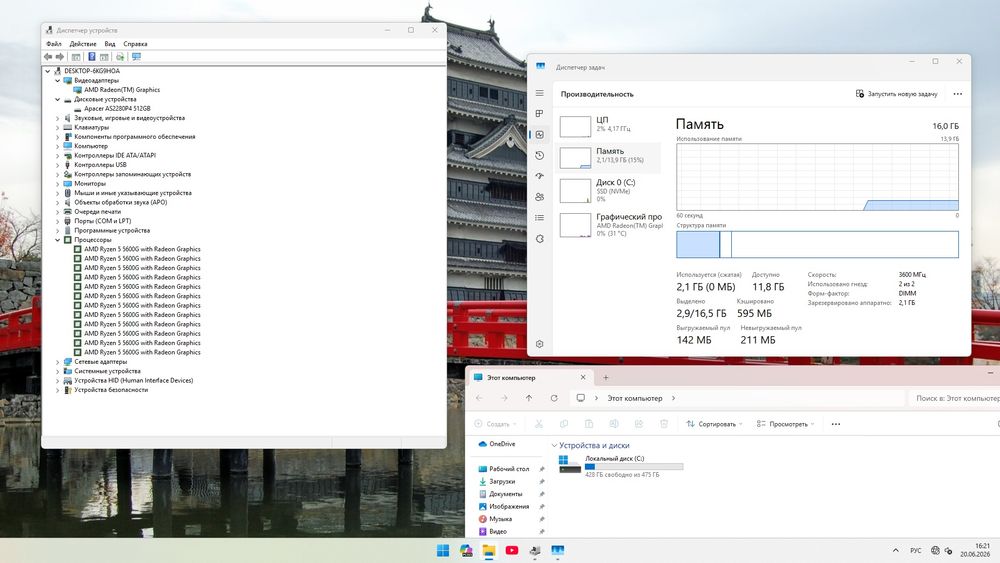The height and width of the screenshot is (563, 1000).
Task: Open the Processes page in Task Manager sidebar
Action: pyautogui.click(x=540, y=113)
